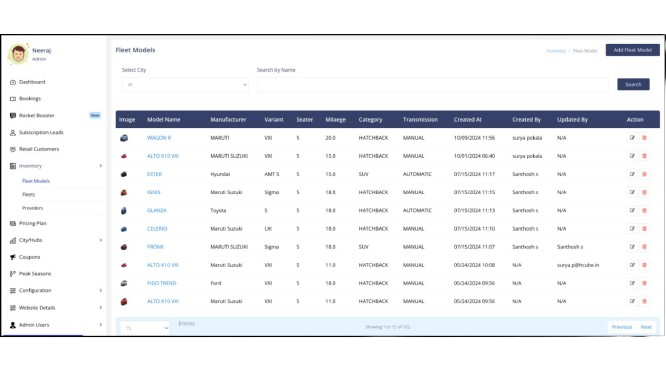The height and width of the screenshot is (375, 666).
Task: Open the CELERIO model link
Action: (157, 229)
